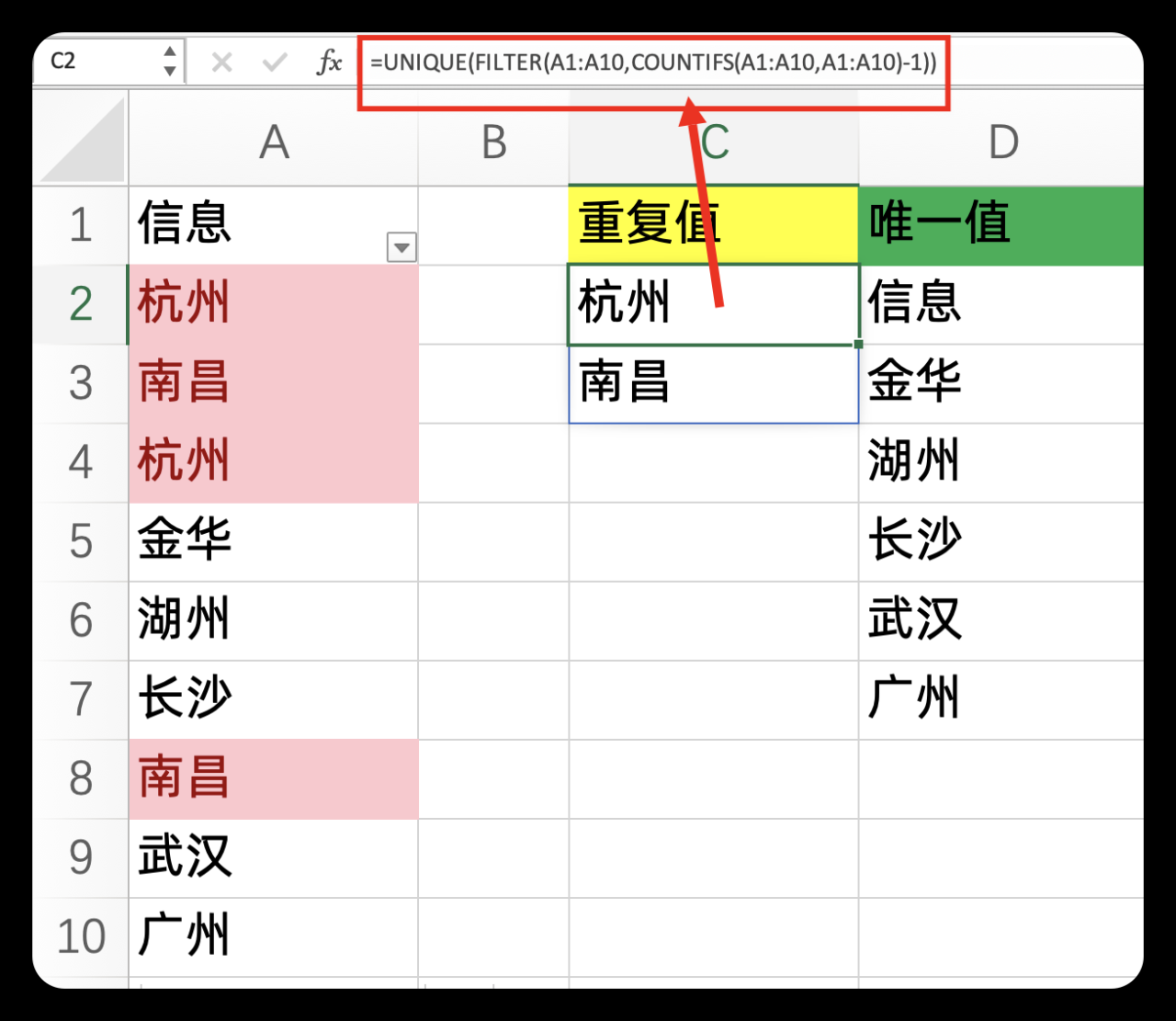Image resolution: width=1176 pixels, height=1021 pixels.
Task: Select row 7 header
Action: 81,699
